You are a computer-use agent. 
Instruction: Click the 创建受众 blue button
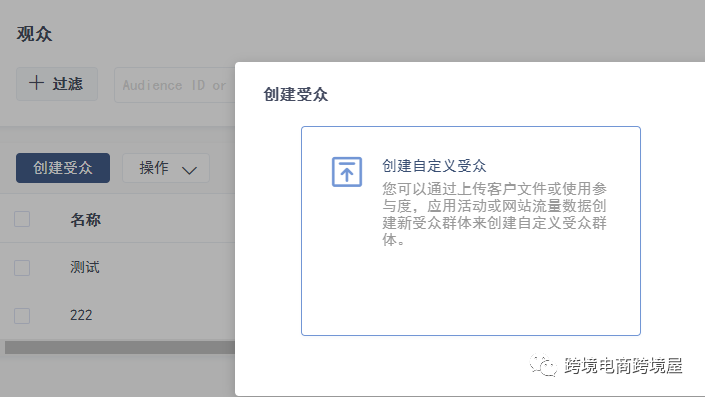(63, 168)
